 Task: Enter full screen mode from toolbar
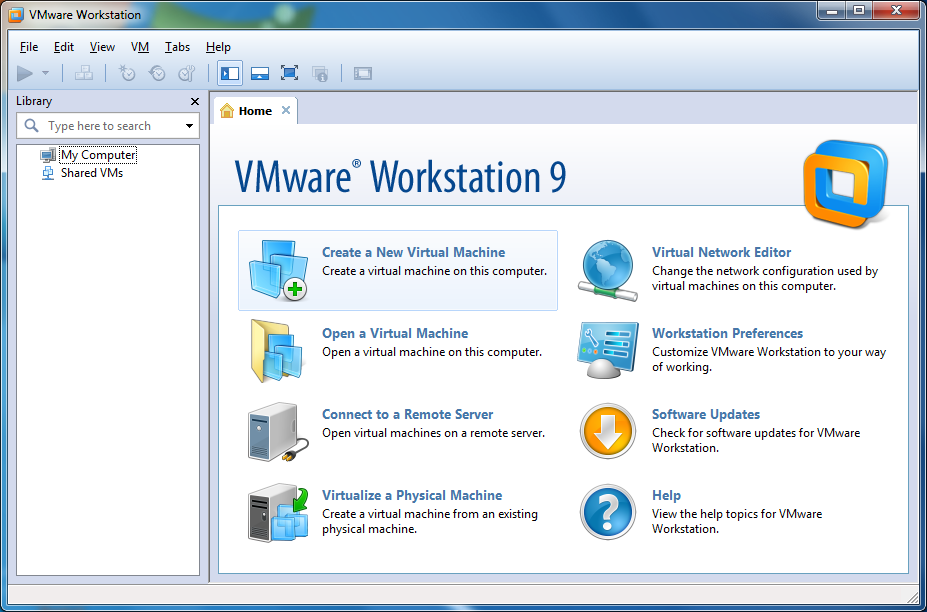(x=290, y=73)
